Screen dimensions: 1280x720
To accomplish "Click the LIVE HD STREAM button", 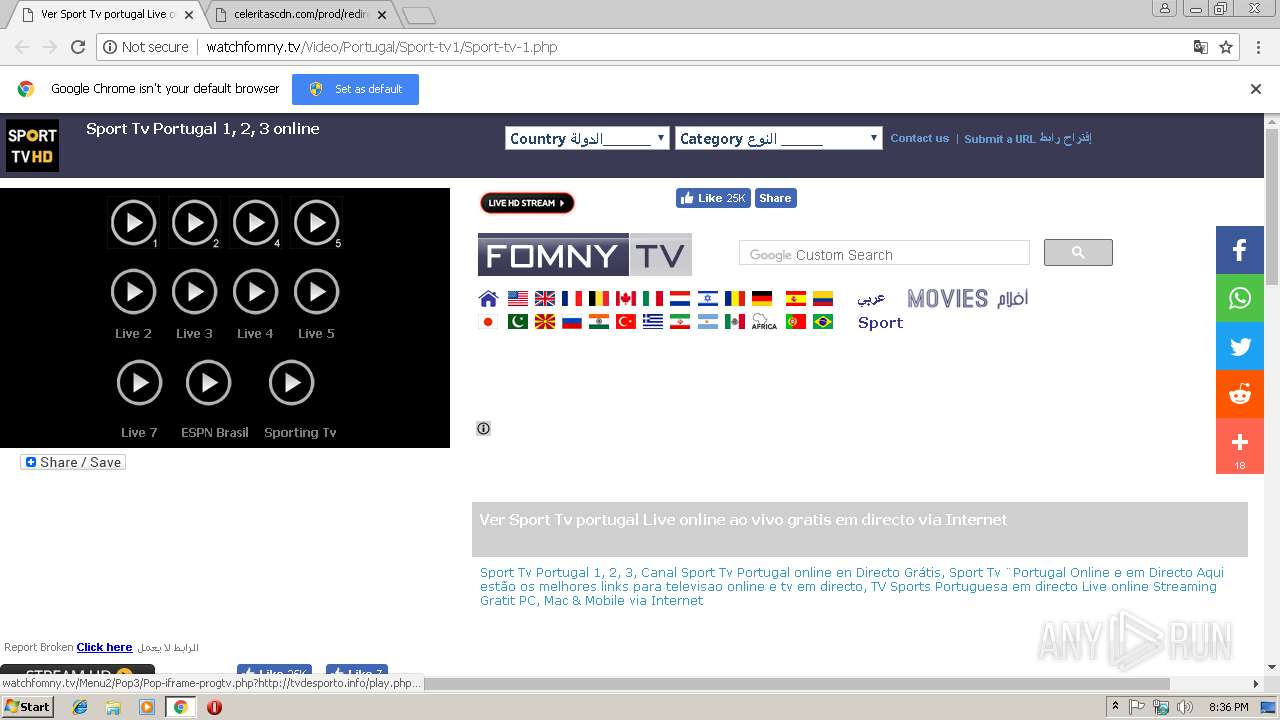I will (x=527, y=203).
